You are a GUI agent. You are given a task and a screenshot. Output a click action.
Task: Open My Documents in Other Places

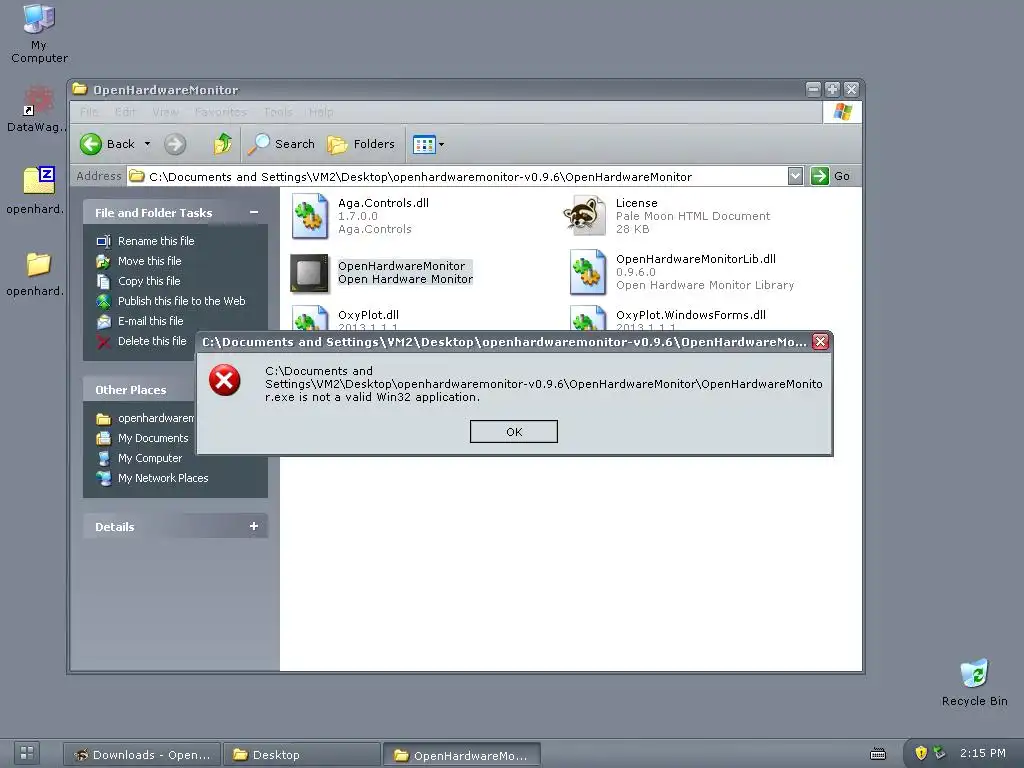[x=153, y=438]
